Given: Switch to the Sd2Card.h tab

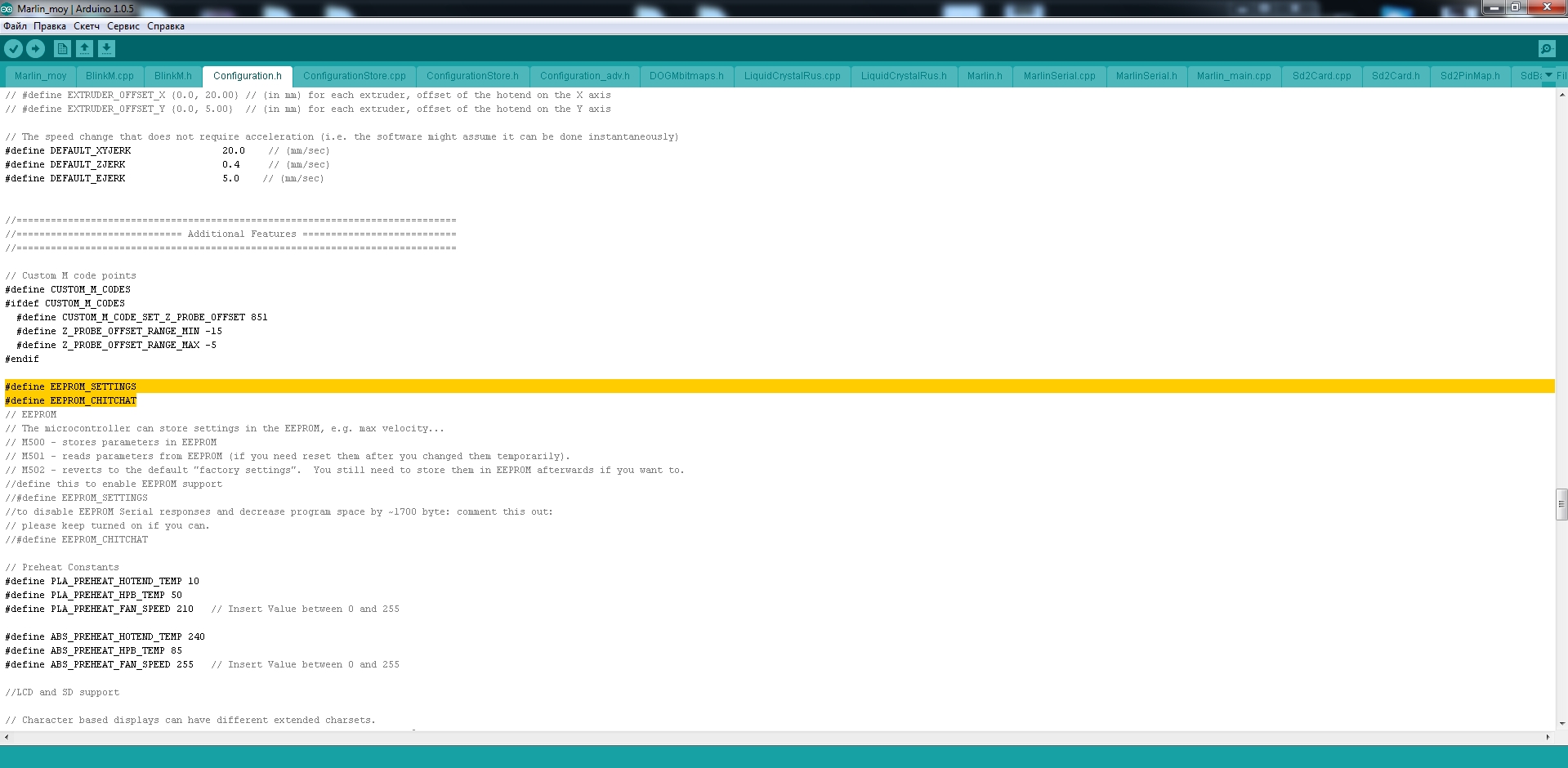Looking at the screenshot, I should point(1396,76).
